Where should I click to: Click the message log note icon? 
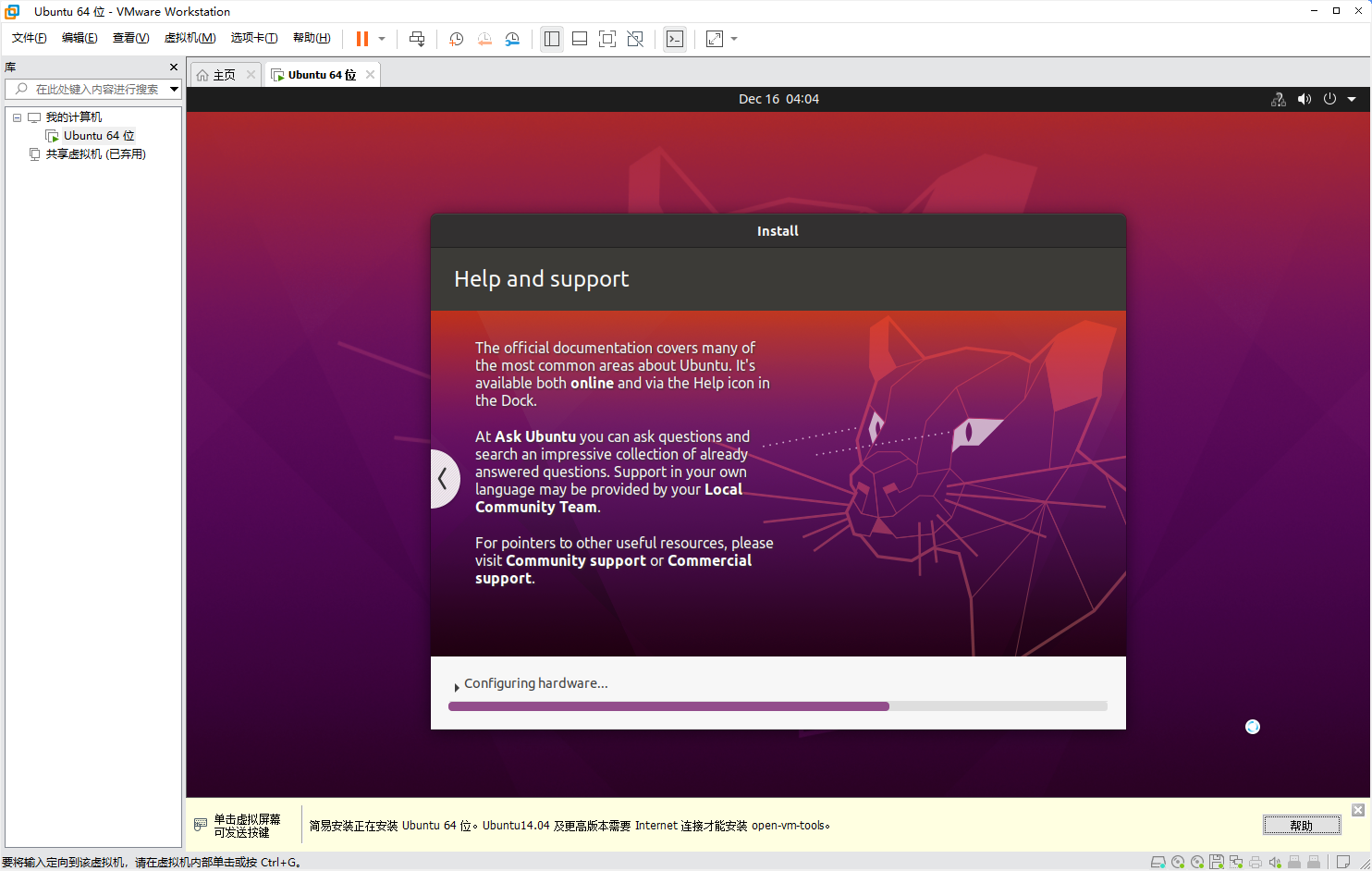[1343, 862]
